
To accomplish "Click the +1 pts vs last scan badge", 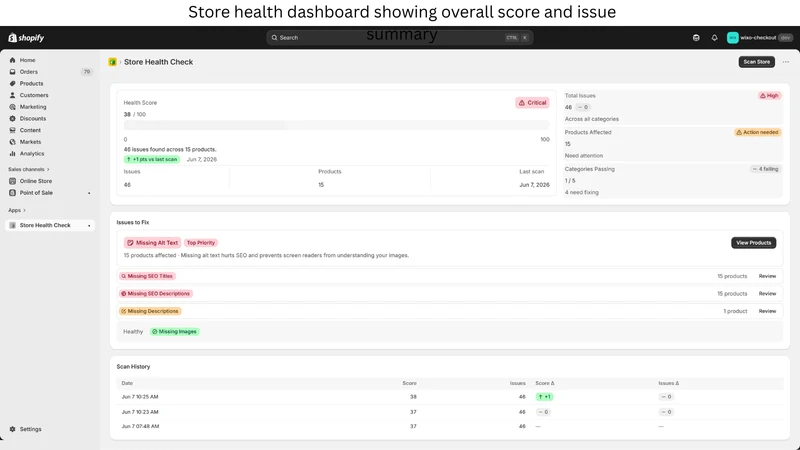I will pyautogui.click(x=152, y=159).
